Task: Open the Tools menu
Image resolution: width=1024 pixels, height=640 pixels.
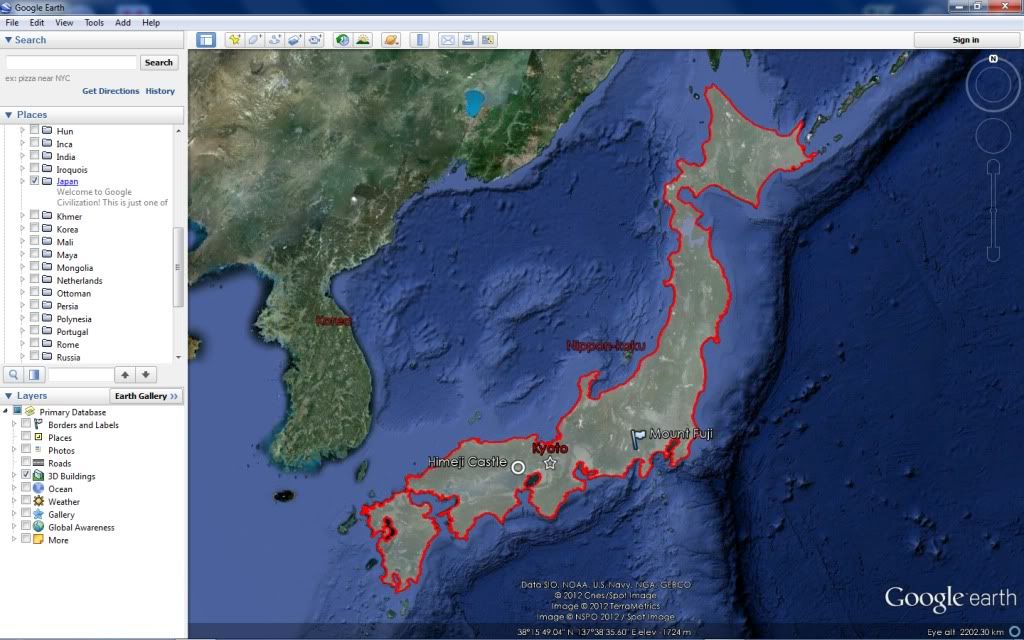Action: tap(94, 22)
